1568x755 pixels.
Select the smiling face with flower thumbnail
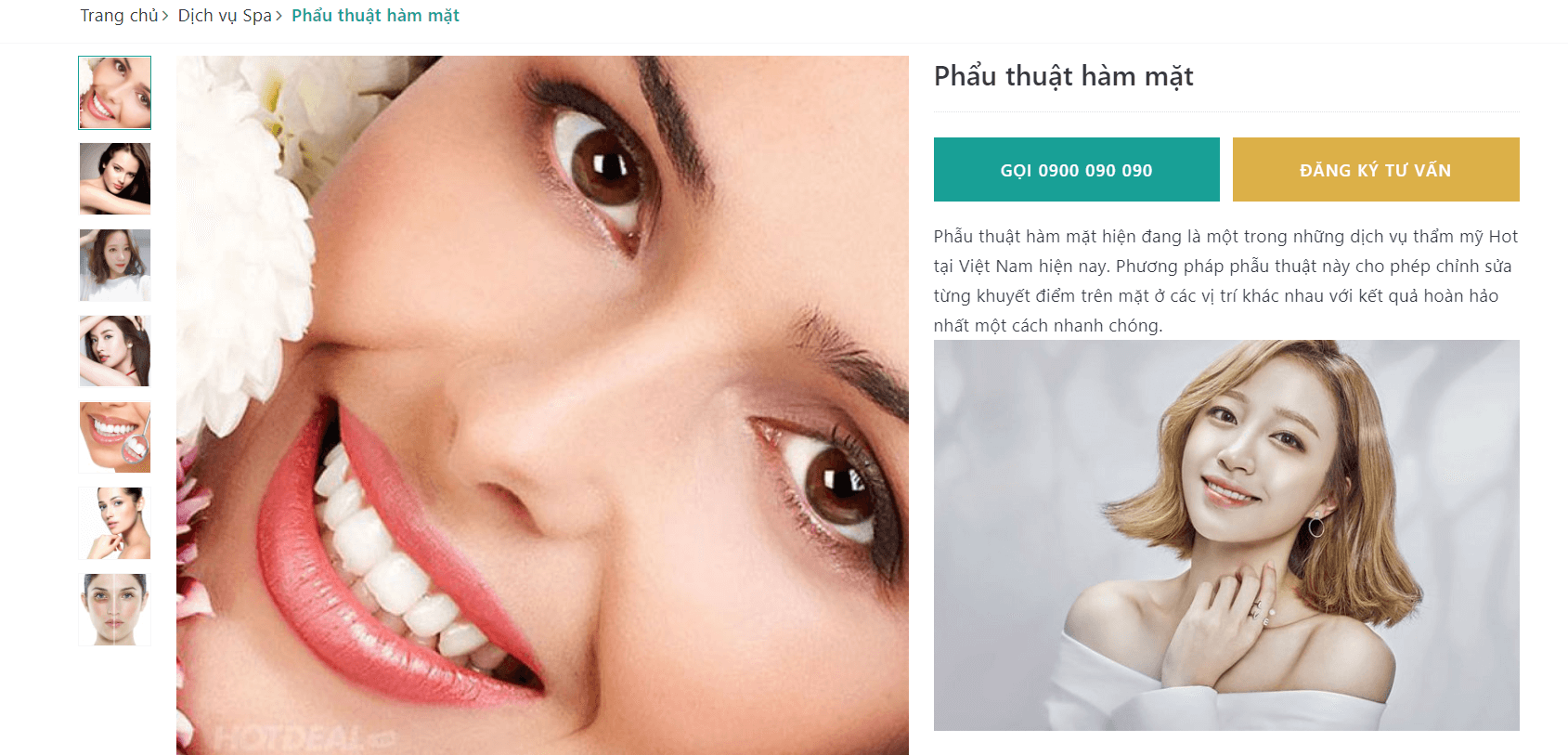tap(115, 93)
